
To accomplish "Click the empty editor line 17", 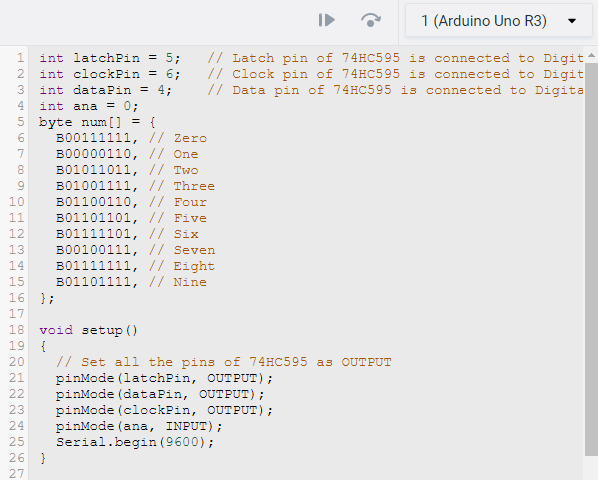I will coord(306,314).
